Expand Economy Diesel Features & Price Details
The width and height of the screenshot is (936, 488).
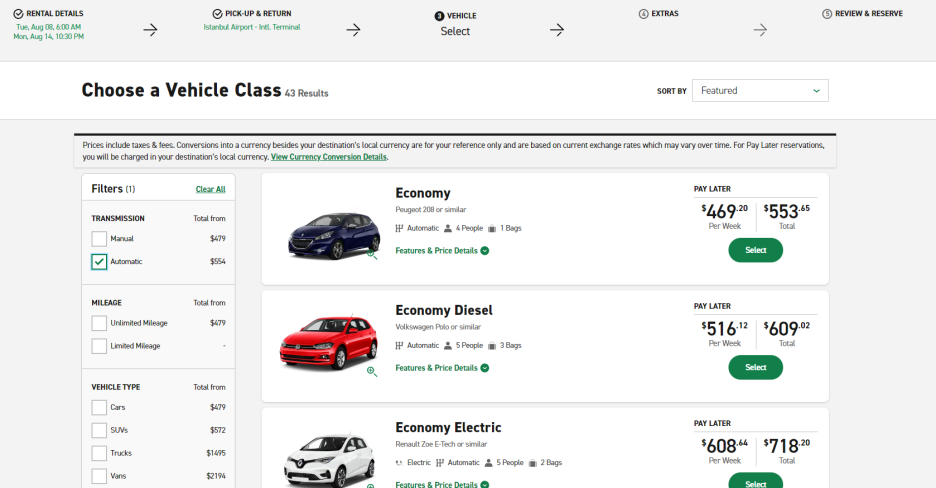(442, 368)
